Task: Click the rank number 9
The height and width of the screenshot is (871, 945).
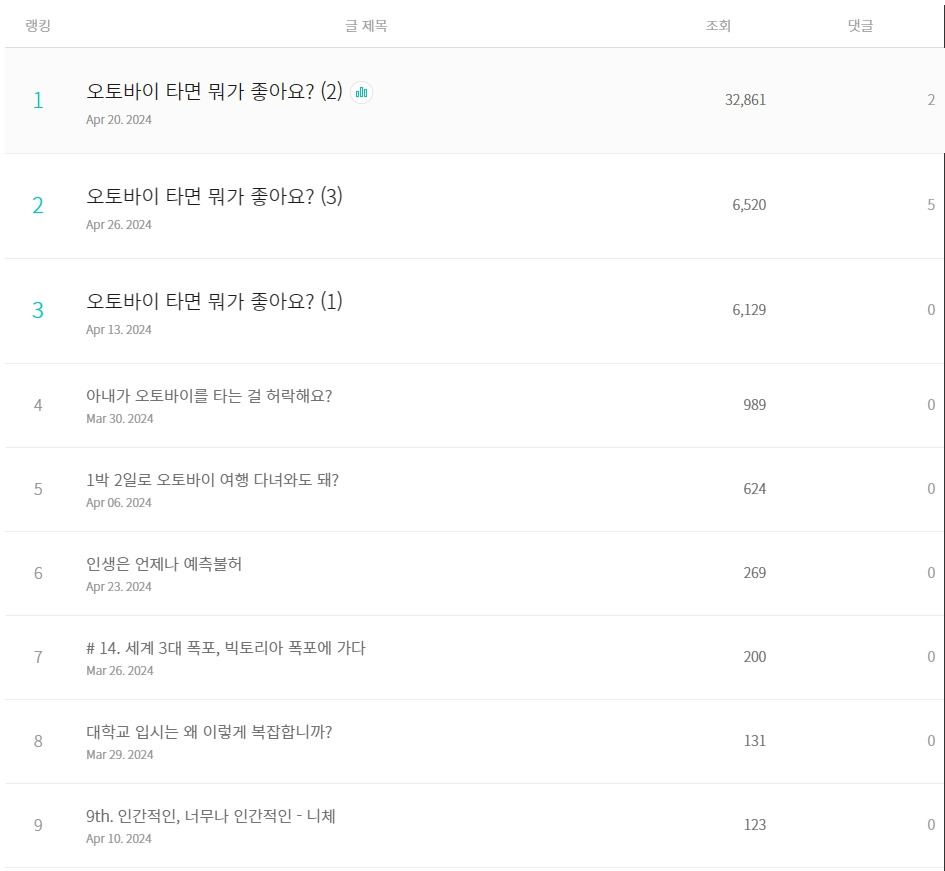Action: click(38, 825)
